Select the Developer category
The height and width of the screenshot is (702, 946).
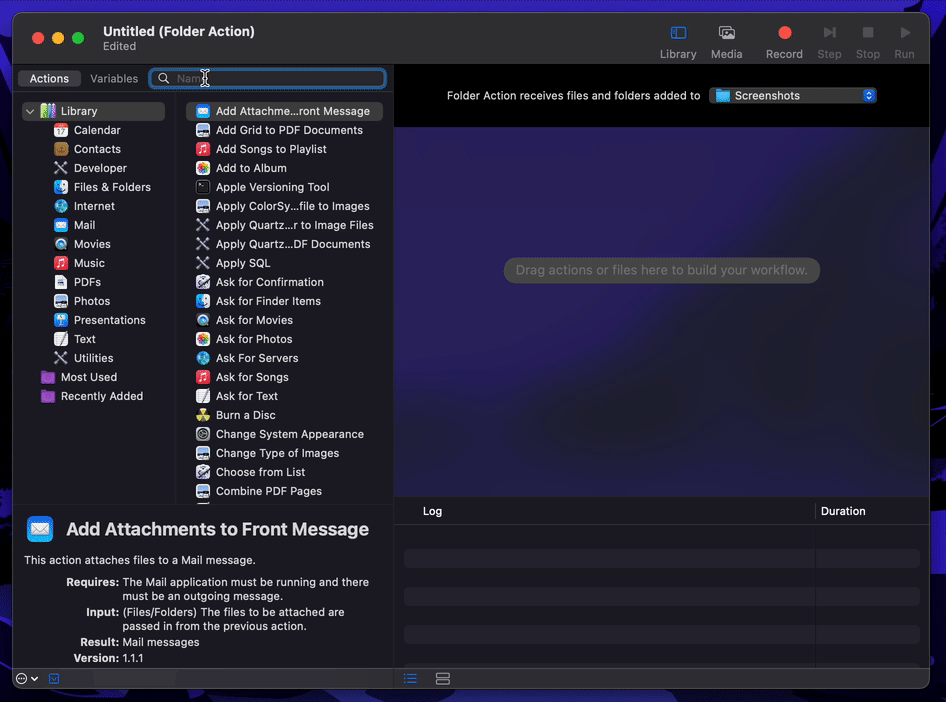100,168
